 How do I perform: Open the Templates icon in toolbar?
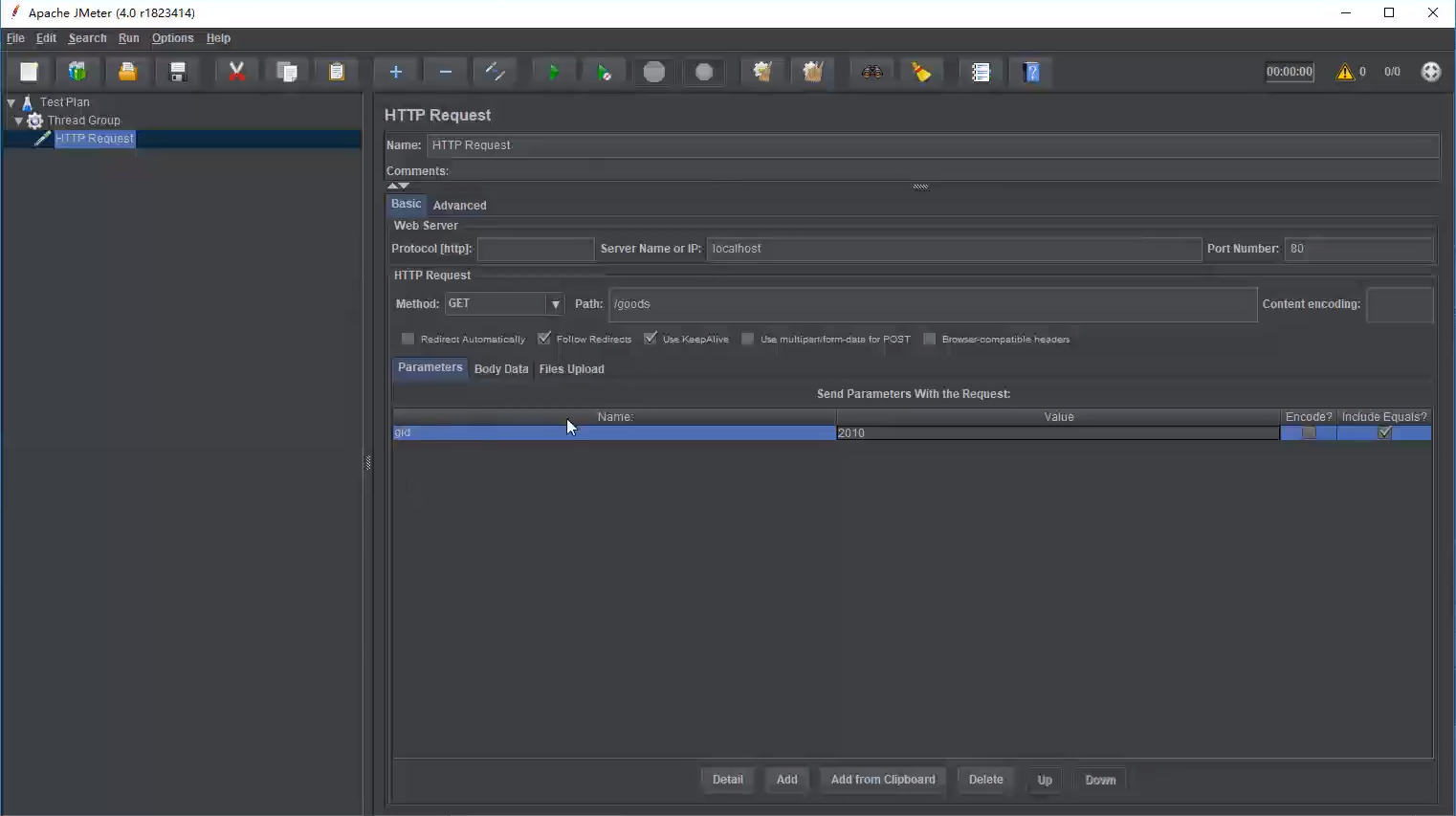77,72
